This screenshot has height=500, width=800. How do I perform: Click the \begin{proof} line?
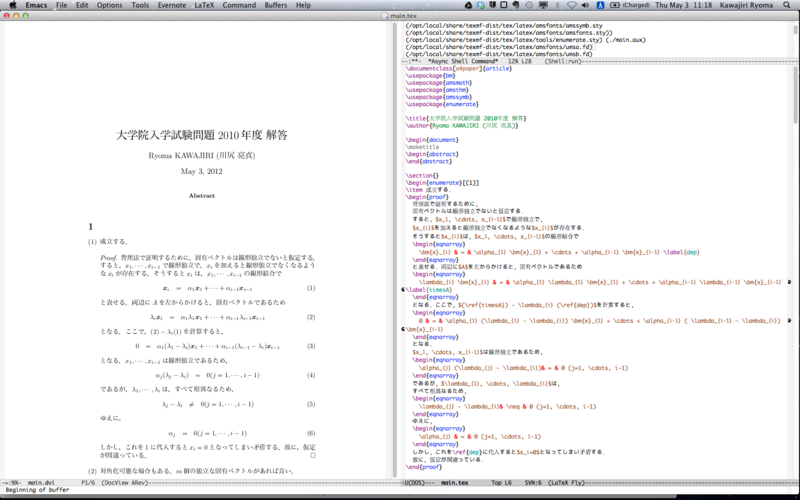pyautogui.click(x=428, y=197)
